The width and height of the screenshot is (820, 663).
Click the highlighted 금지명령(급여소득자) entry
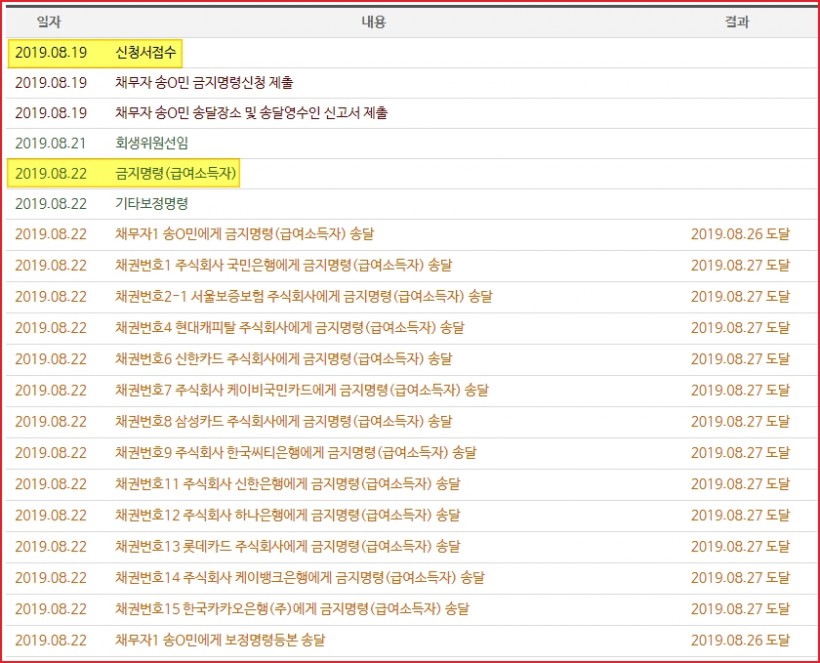coord(176,173)
